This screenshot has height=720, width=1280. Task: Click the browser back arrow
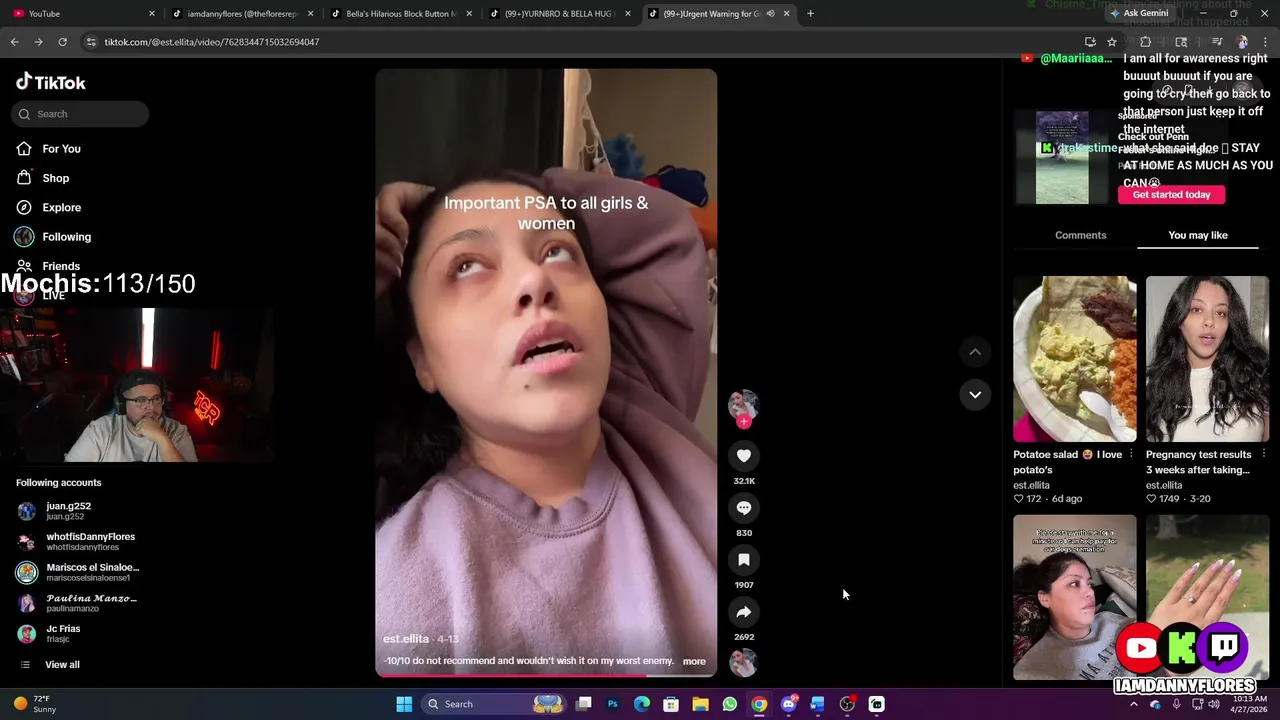tap(14, 42)
